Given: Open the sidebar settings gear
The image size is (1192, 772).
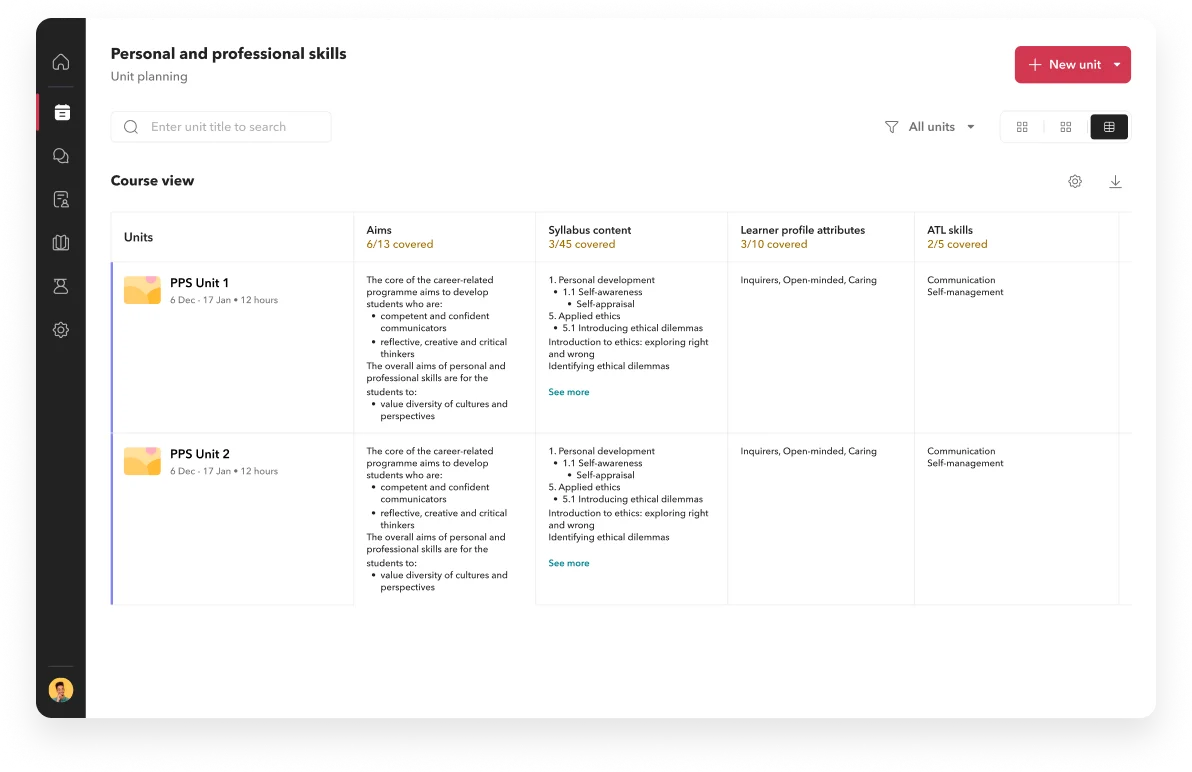Looking at the screenshot, I should click(x=61, y=330).
